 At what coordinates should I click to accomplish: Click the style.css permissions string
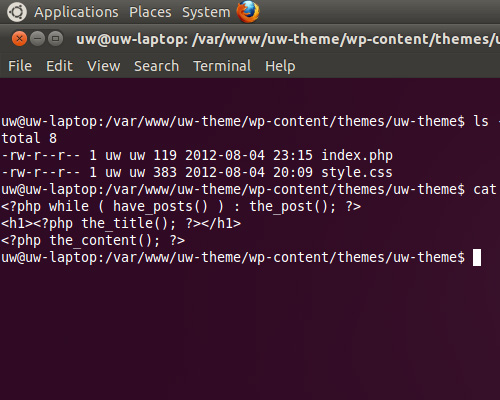coord(41,172)
